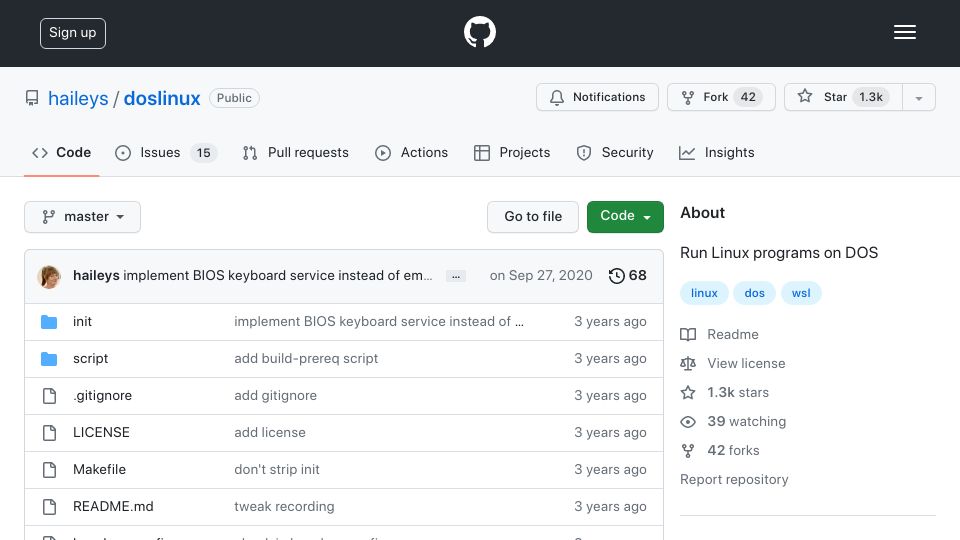Expand the green Code dropdown

[625, 217]
